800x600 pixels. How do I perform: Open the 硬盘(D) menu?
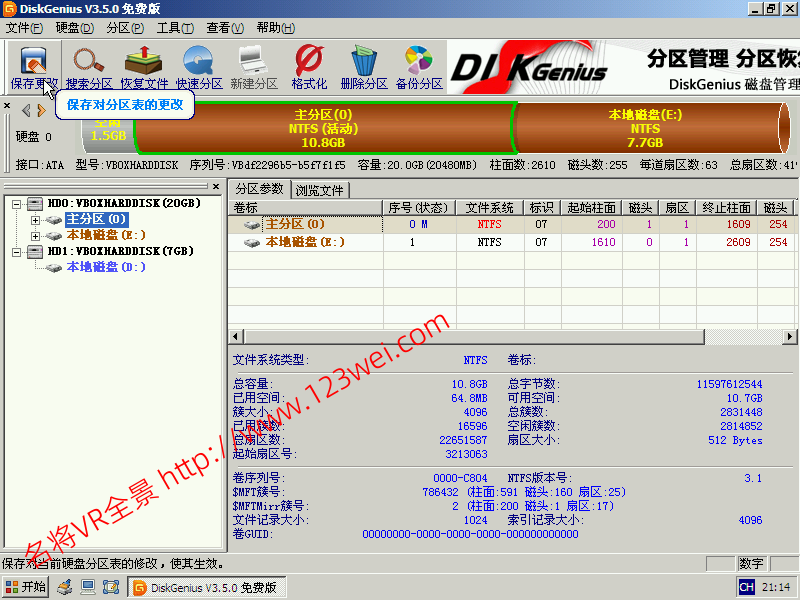pos(74,27)
